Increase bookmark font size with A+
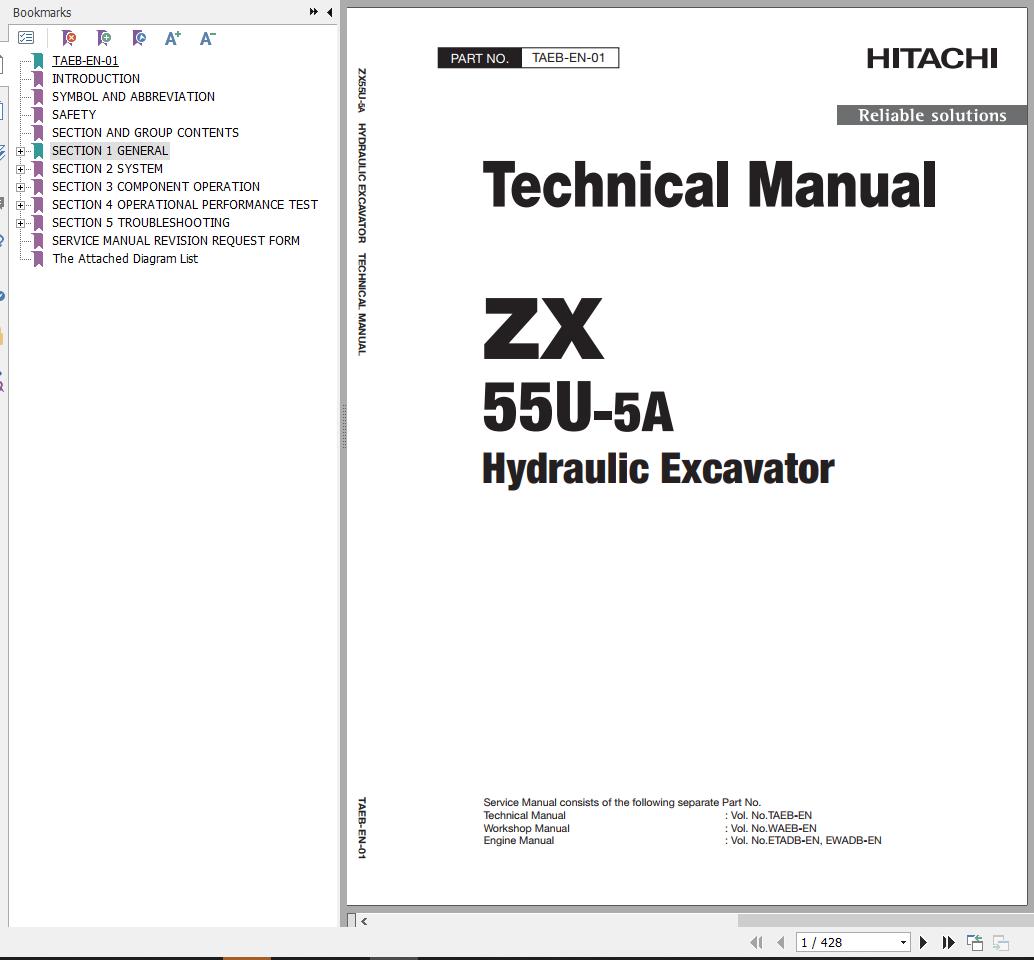Viewport: 1034px width, 960px height. tap(173, 38)
